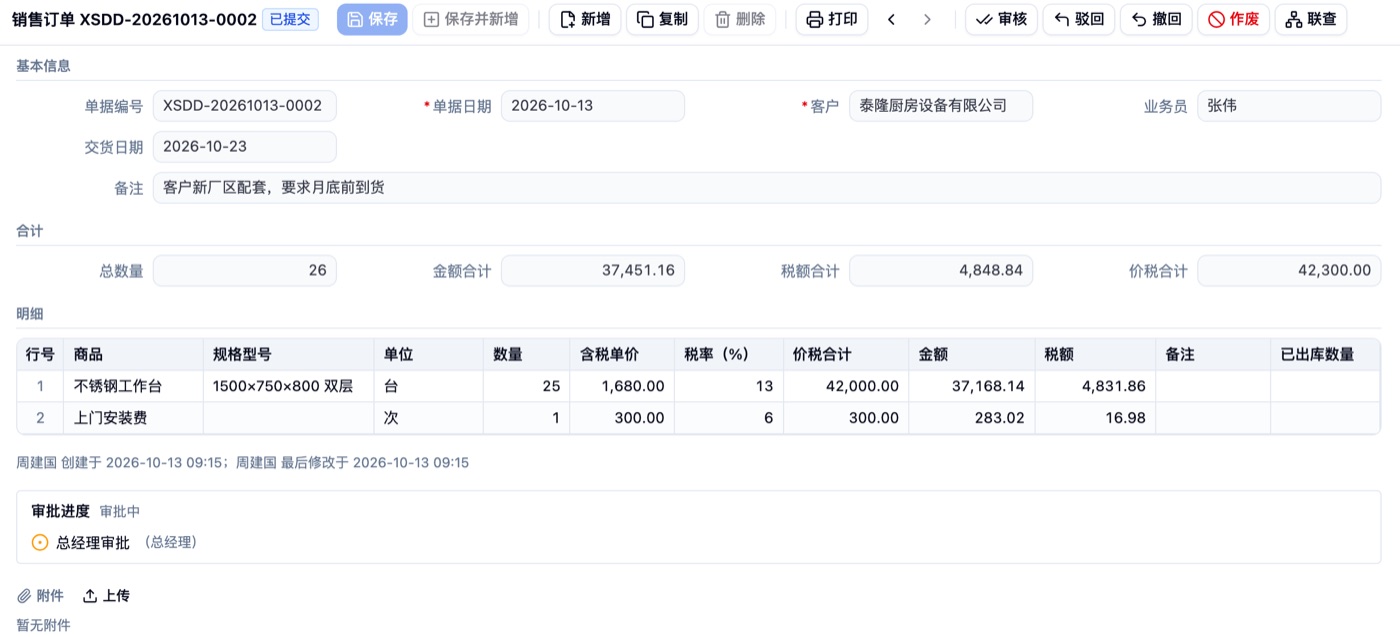Click the 金额 column header
Viewport: 1400px width, 637px height.
[972, 354]
